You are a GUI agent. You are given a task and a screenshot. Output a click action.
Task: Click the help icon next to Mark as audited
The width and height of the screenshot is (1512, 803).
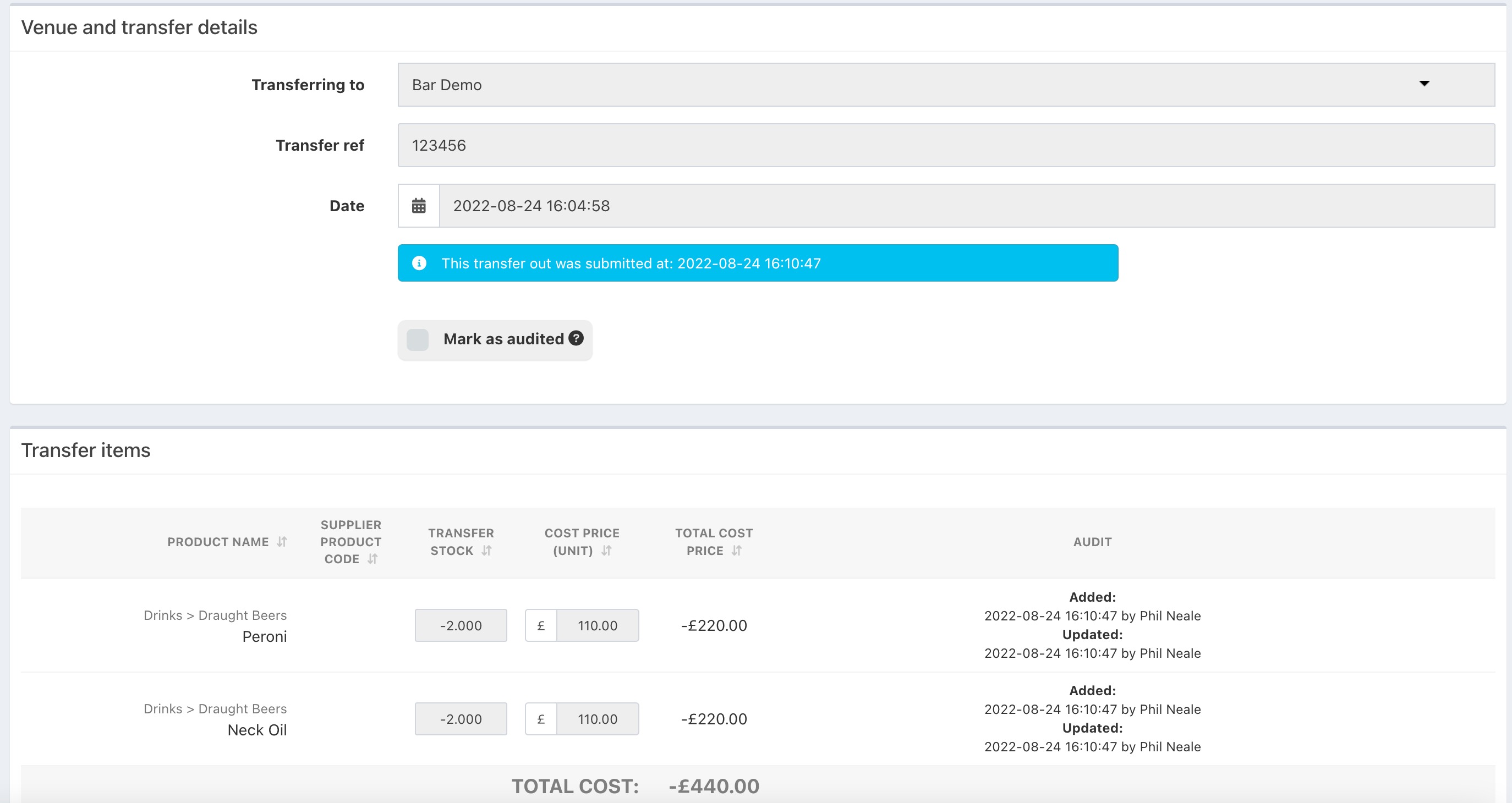click(577, 338)
